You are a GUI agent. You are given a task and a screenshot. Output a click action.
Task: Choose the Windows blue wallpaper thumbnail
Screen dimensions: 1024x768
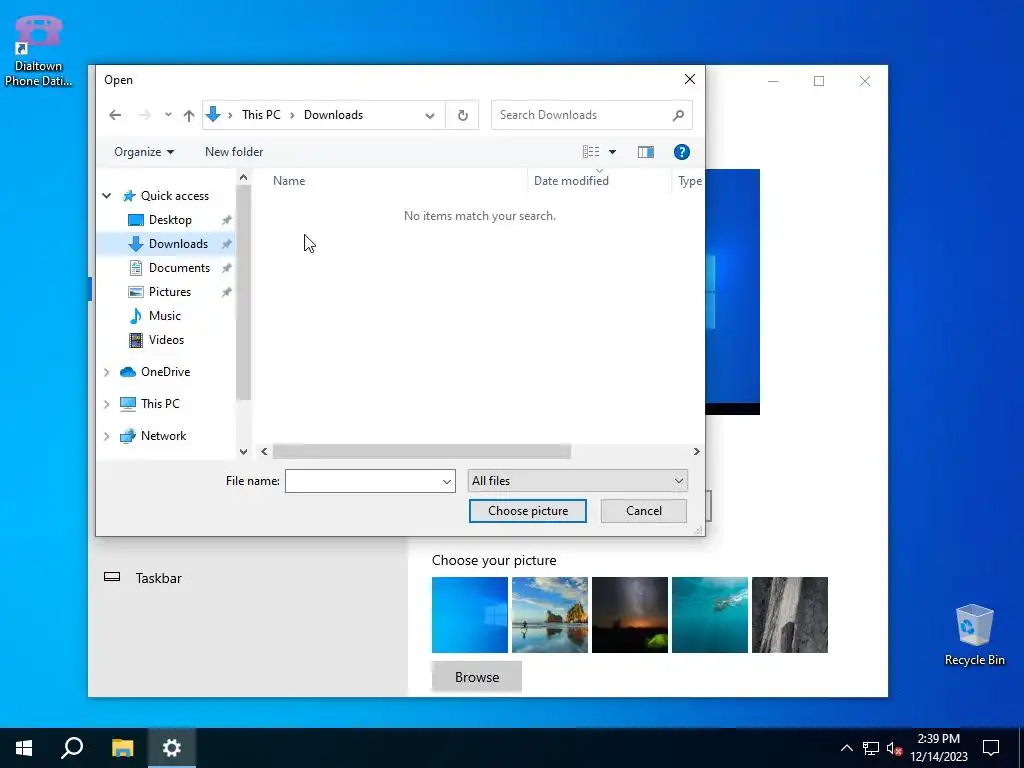pos(470,615)
